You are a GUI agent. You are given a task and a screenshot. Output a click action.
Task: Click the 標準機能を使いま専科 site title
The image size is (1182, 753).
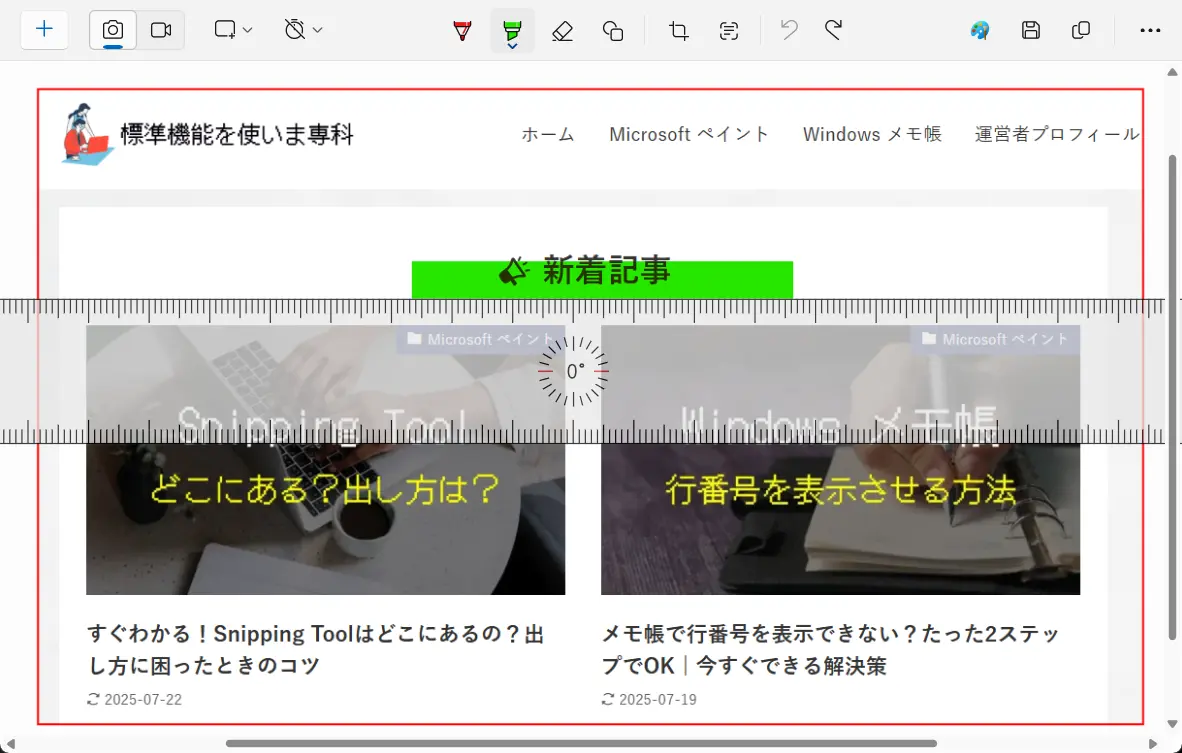237,134
